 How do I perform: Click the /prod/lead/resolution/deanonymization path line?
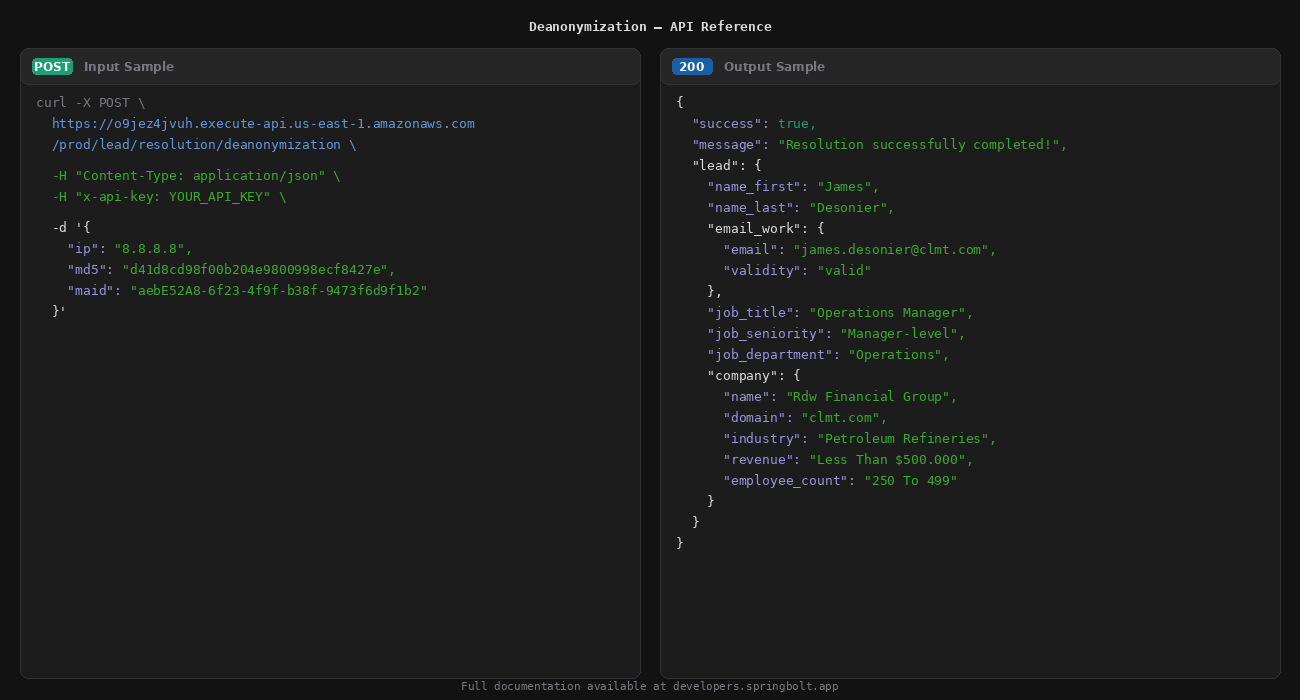pos(204,145)
